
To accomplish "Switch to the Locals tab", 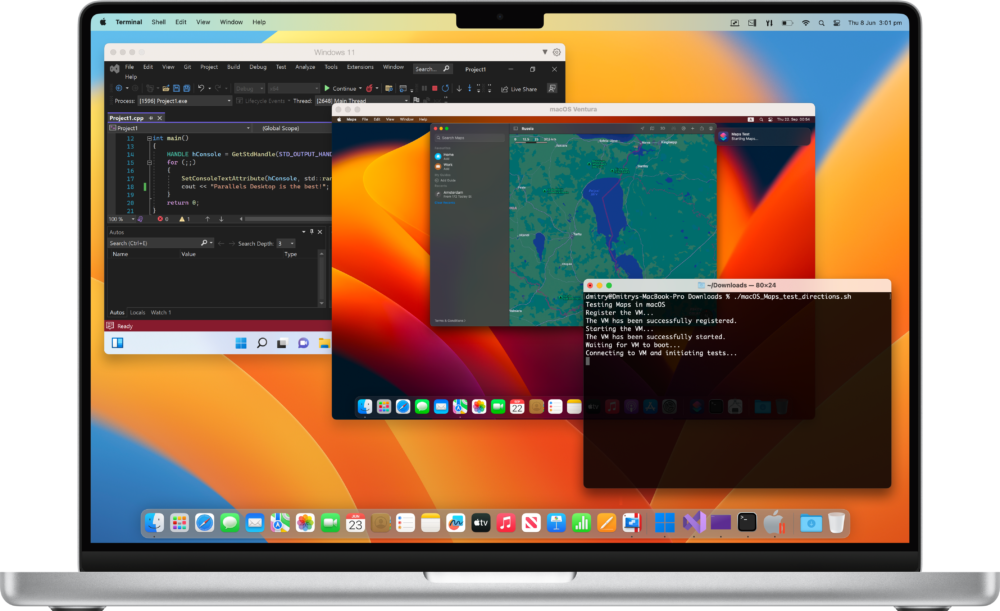I will tap(138, 312).
